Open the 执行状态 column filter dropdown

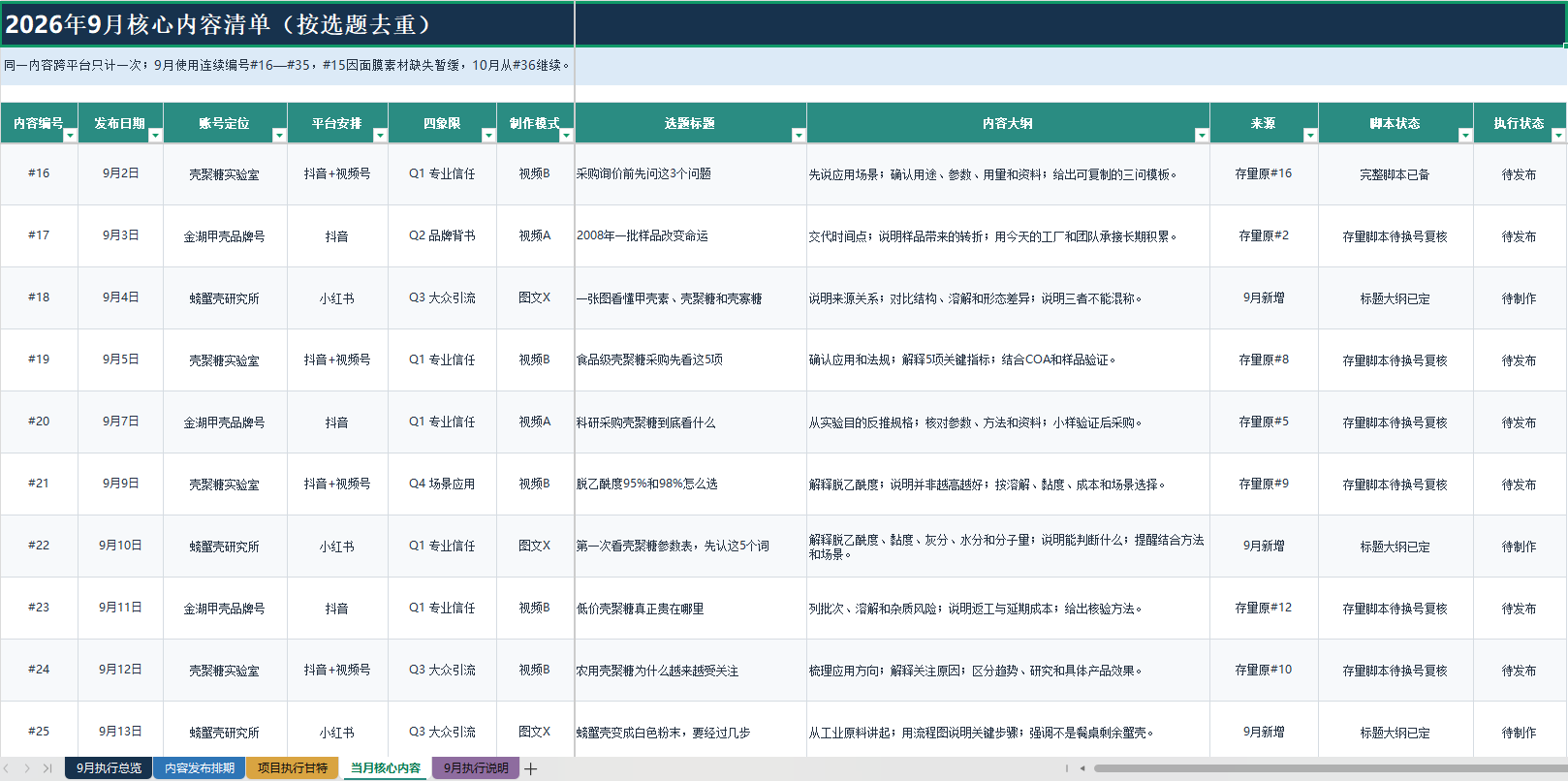tap(1558, 136)
